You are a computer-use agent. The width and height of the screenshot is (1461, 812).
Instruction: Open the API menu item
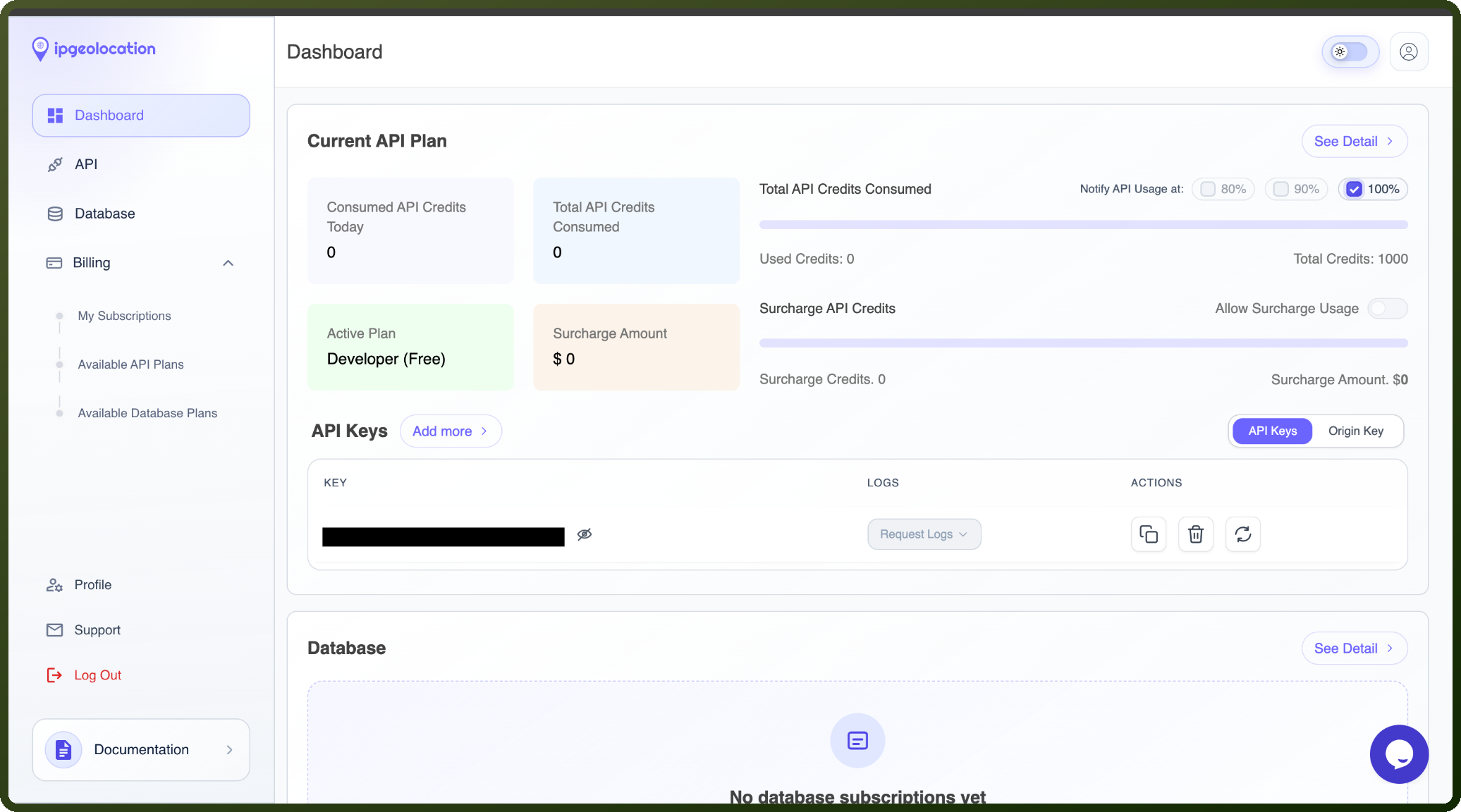[x=141, y=164]
